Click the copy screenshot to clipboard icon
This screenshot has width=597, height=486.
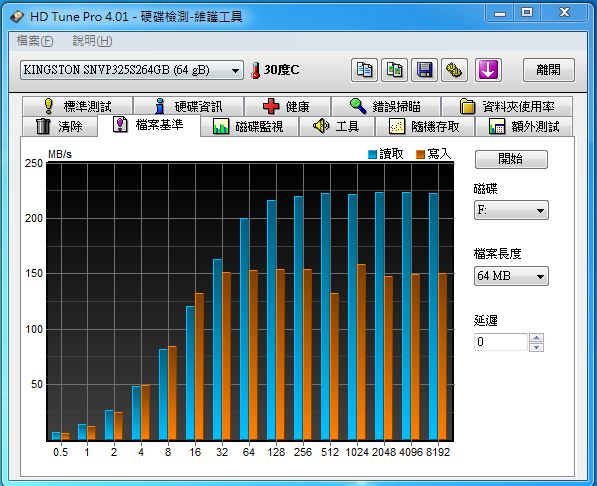point(394,70)
